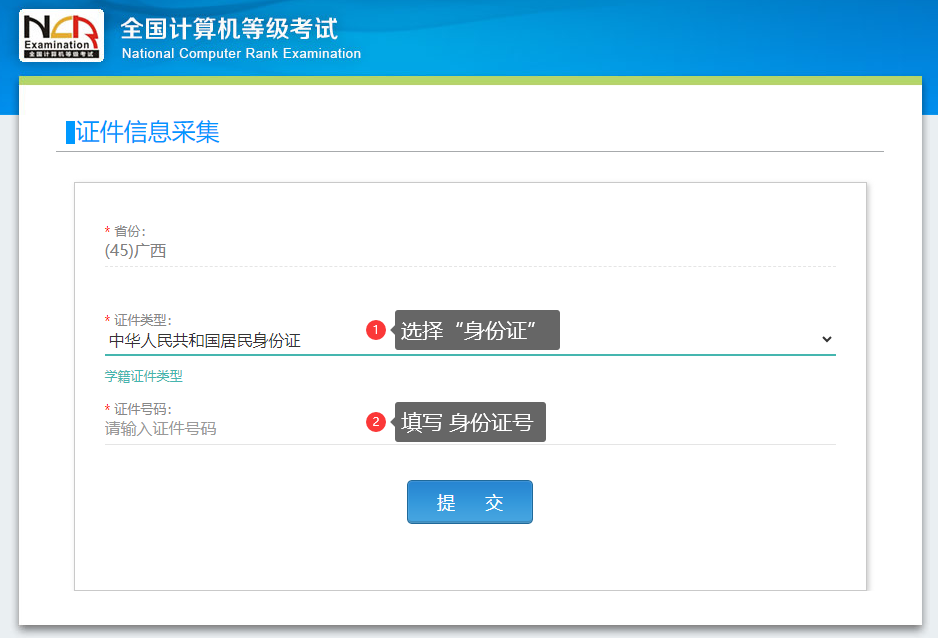Image resolution: width=938 pixels, height=638 pixels.
Task: Click the 请输入证件号码 input field
Action: coord(470,429)
